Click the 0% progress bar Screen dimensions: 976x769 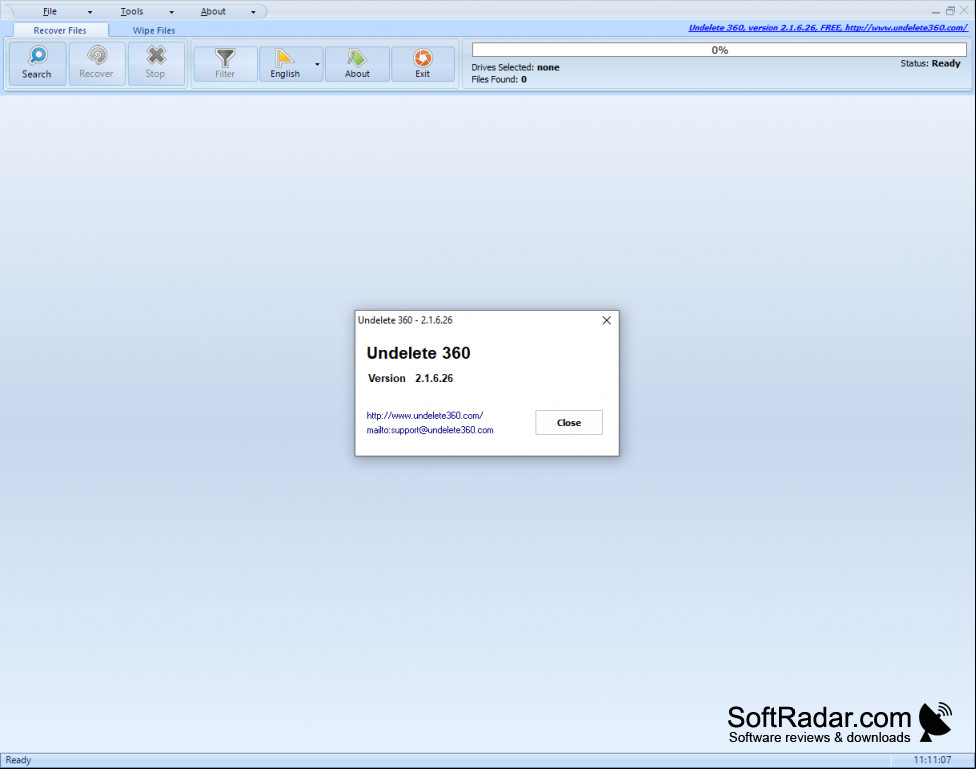tap(719, 50)
